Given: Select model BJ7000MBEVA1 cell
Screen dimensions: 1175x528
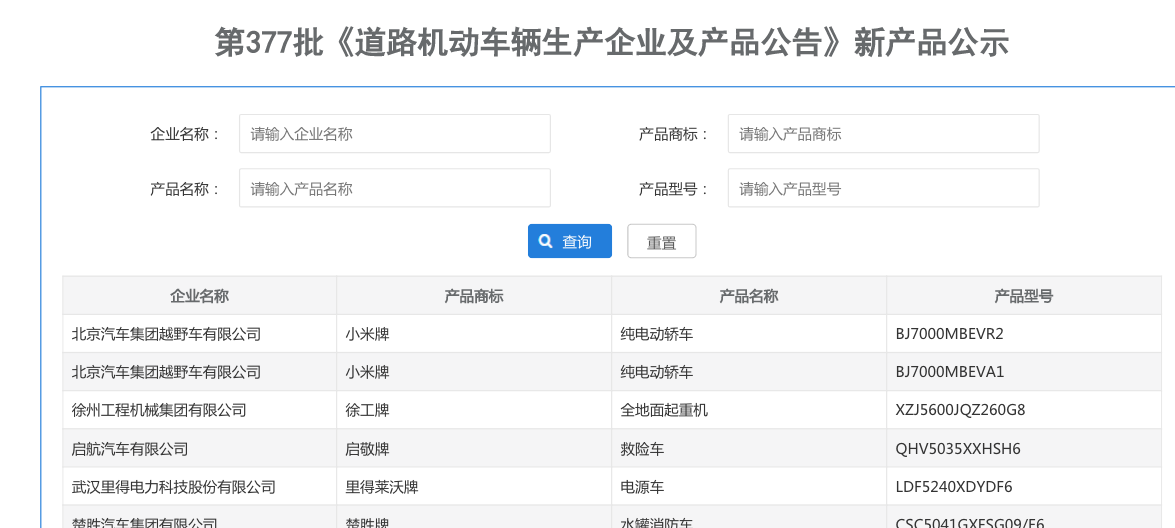Looking at the screenshot, I should tap(949, 372).
